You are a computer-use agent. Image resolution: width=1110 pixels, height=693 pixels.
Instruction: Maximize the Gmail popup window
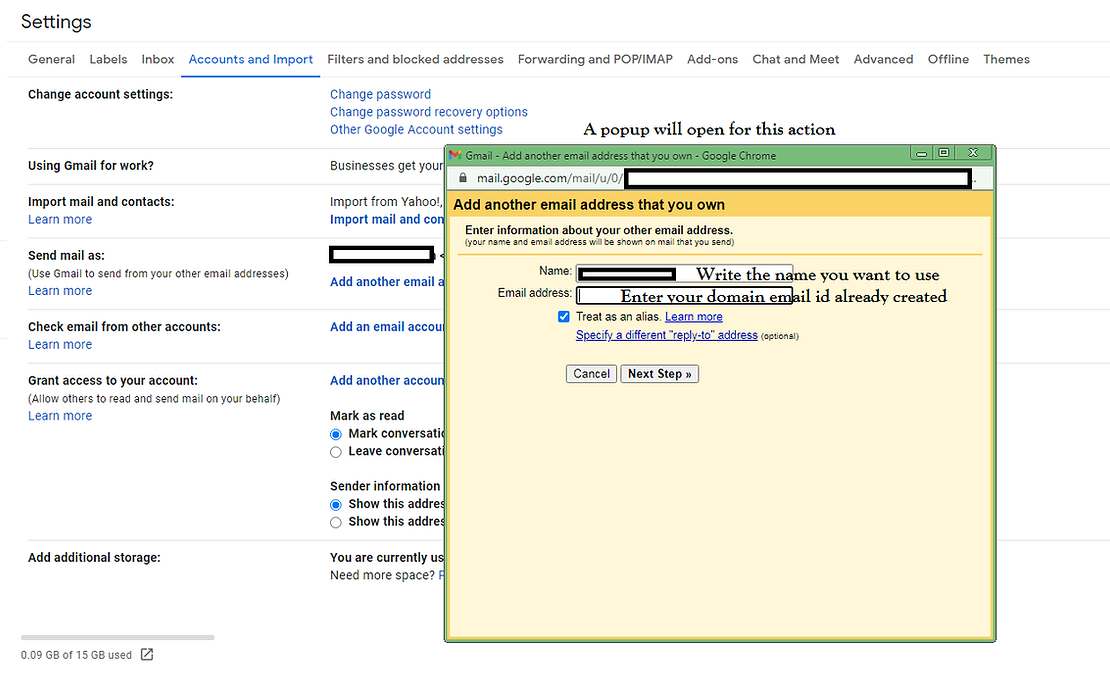click(943, 153)
